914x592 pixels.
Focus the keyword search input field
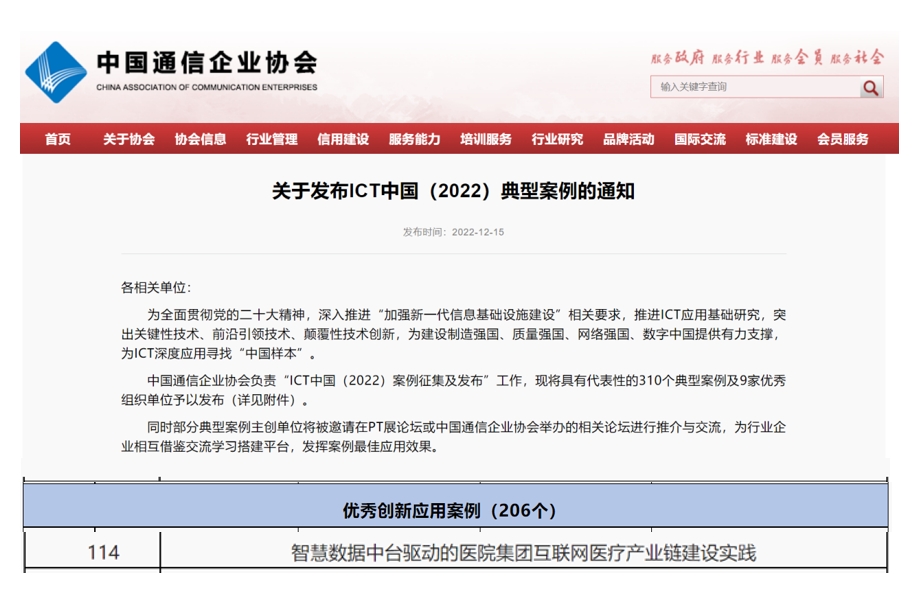click(x=755, y=87)
